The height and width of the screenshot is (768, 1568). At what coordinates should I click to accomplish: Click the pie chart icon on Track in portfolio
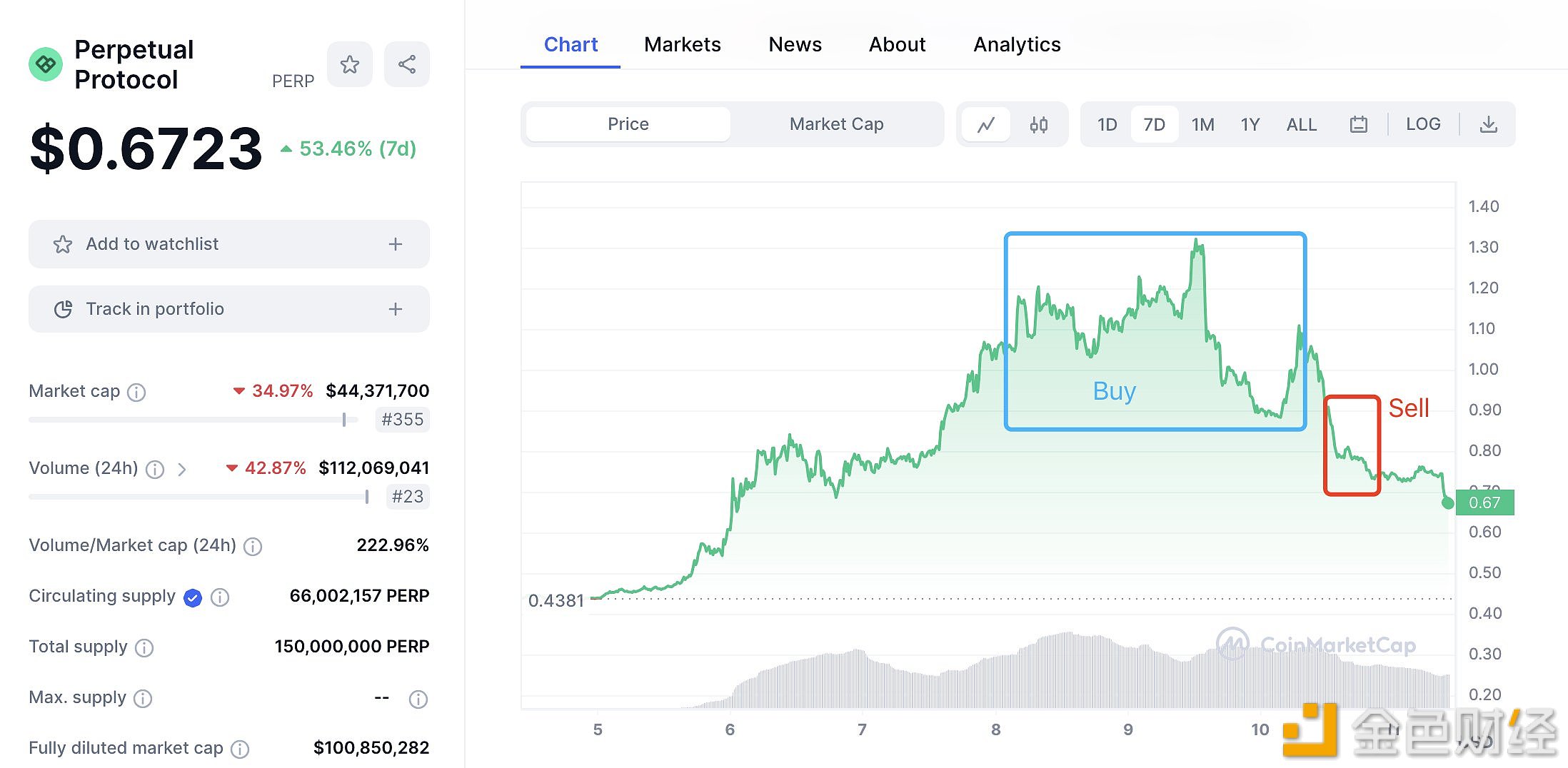point(63,309)
